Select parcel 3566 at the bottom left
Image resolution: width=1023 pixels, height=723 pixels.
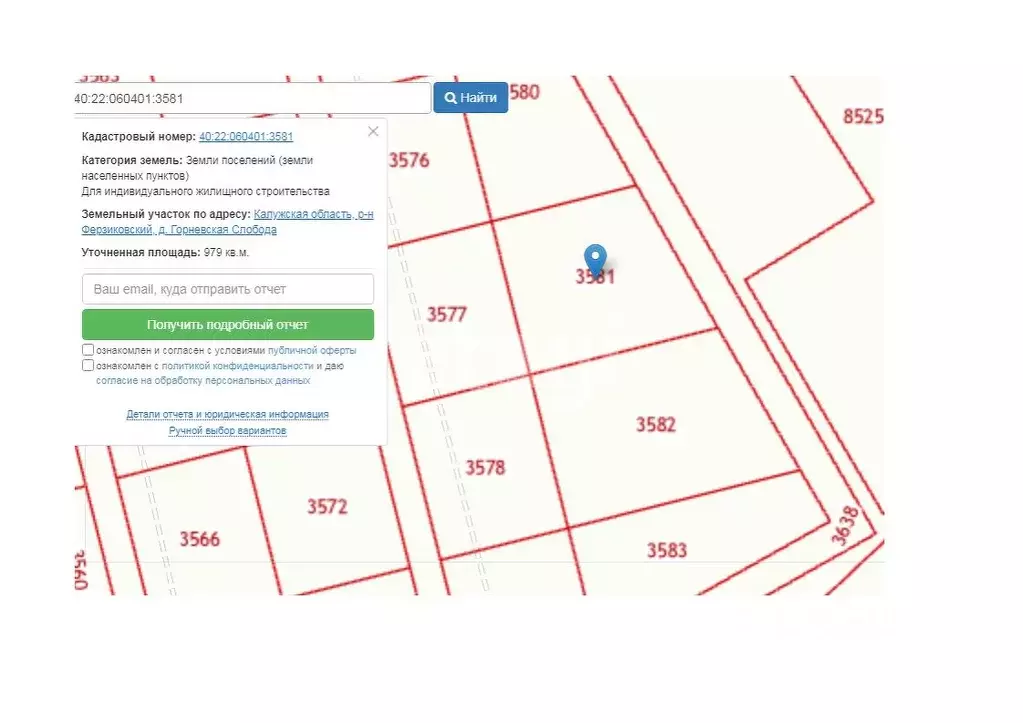click(x=200, y=538)
